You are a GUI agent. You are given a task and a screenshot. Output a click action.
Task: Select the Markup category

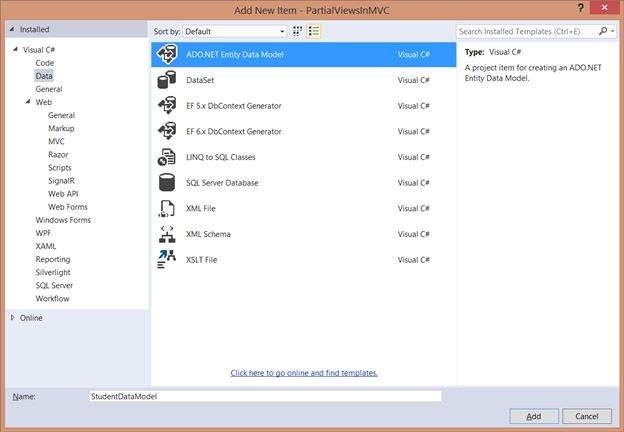61,128
